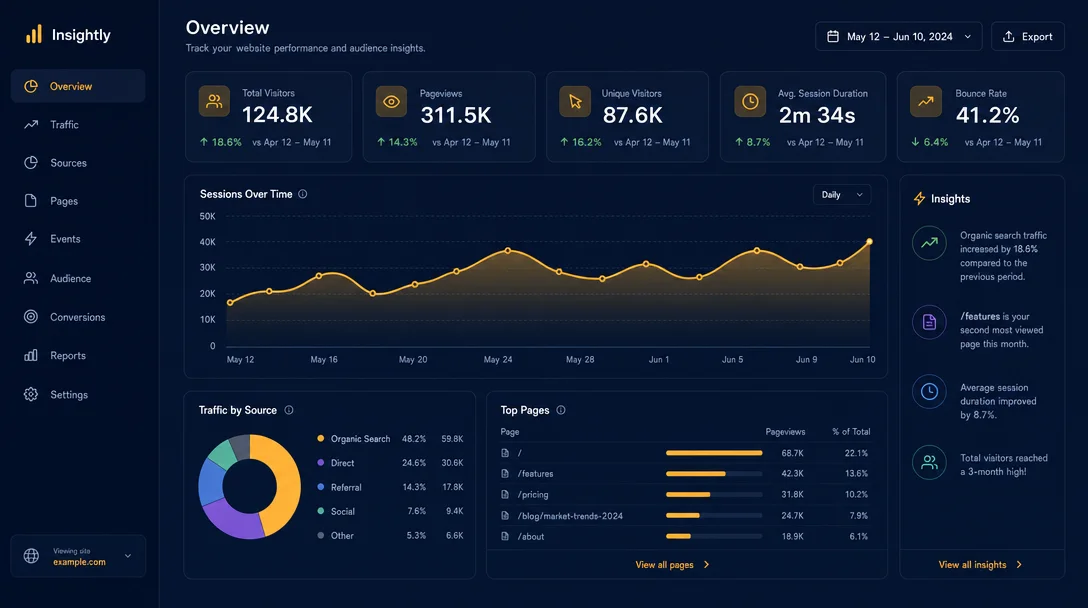Screen dimensions: 1088x608
Task: Click the Other gray legend dot
Action: [x=321, y=535]
